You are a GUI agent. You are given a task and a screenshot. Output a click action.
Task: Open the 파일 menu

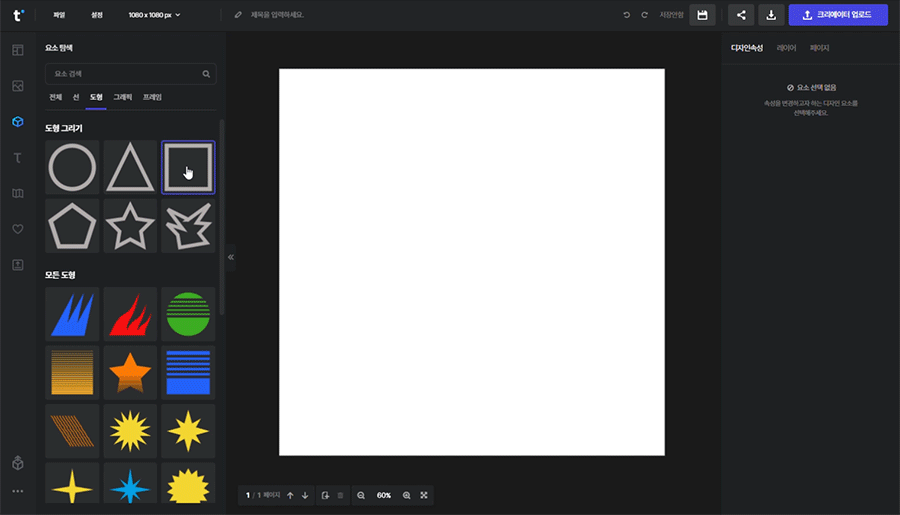59,15
